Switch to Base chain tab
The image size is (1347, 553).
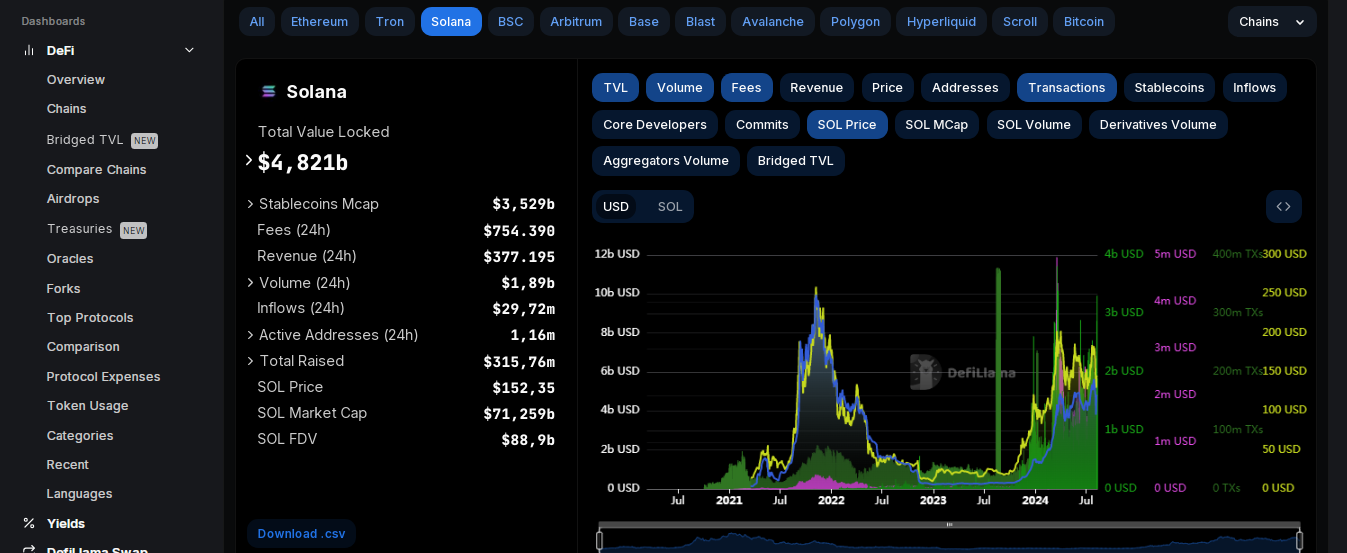644,22
